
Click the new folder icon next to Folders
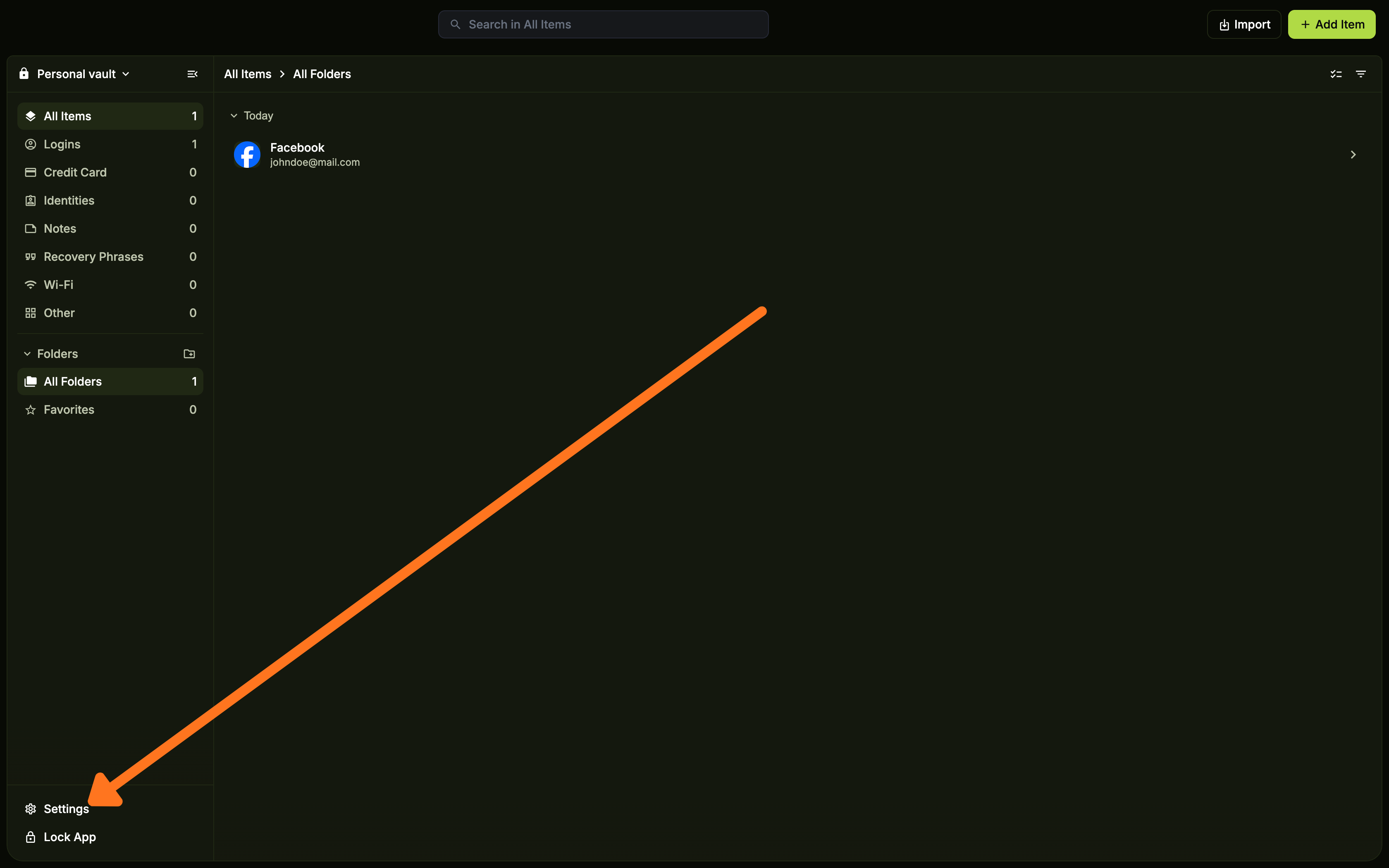coord(189,354)
